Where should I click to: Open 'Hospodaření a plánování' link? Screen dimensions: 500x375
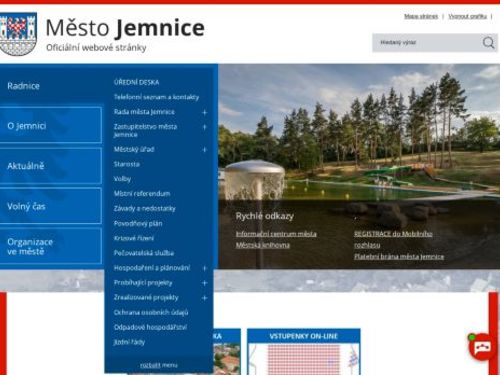pyautogui.click(x=152, y=268)
